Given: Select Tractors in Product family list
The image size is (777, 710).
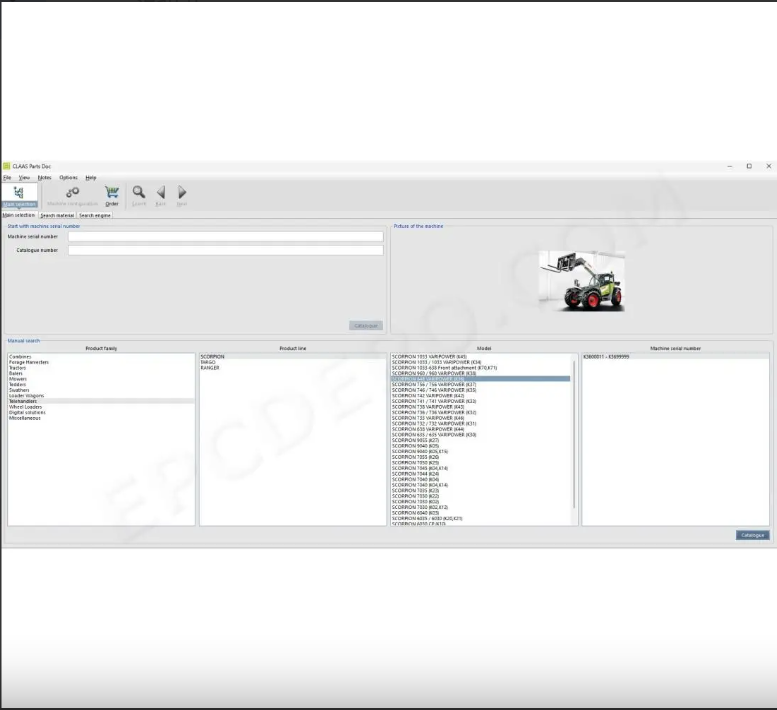Looking at the screenshot, I should click(x=20, y=368).
